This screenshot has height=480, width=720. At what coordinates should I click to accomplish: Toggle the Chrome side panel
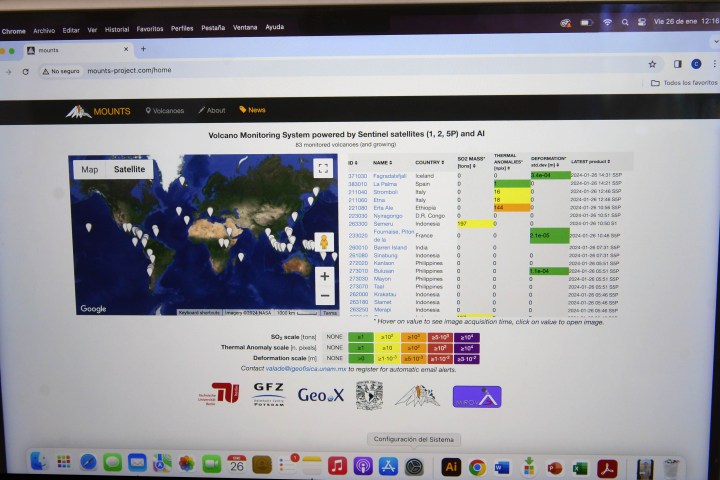point(677,64)
